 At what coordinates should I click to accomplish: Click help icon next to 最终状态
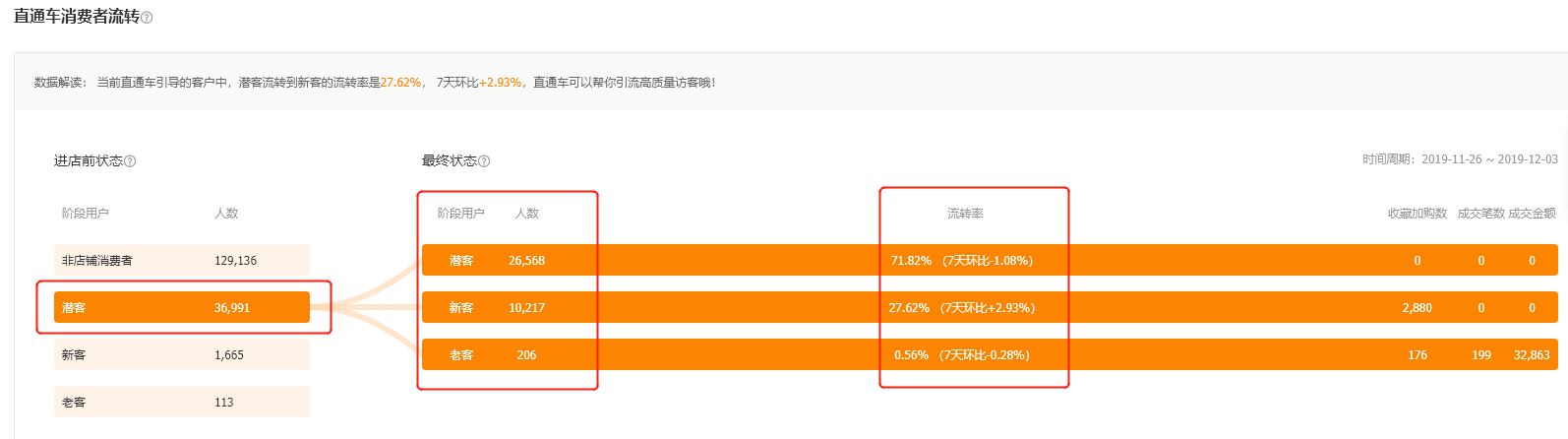point(484,161)
